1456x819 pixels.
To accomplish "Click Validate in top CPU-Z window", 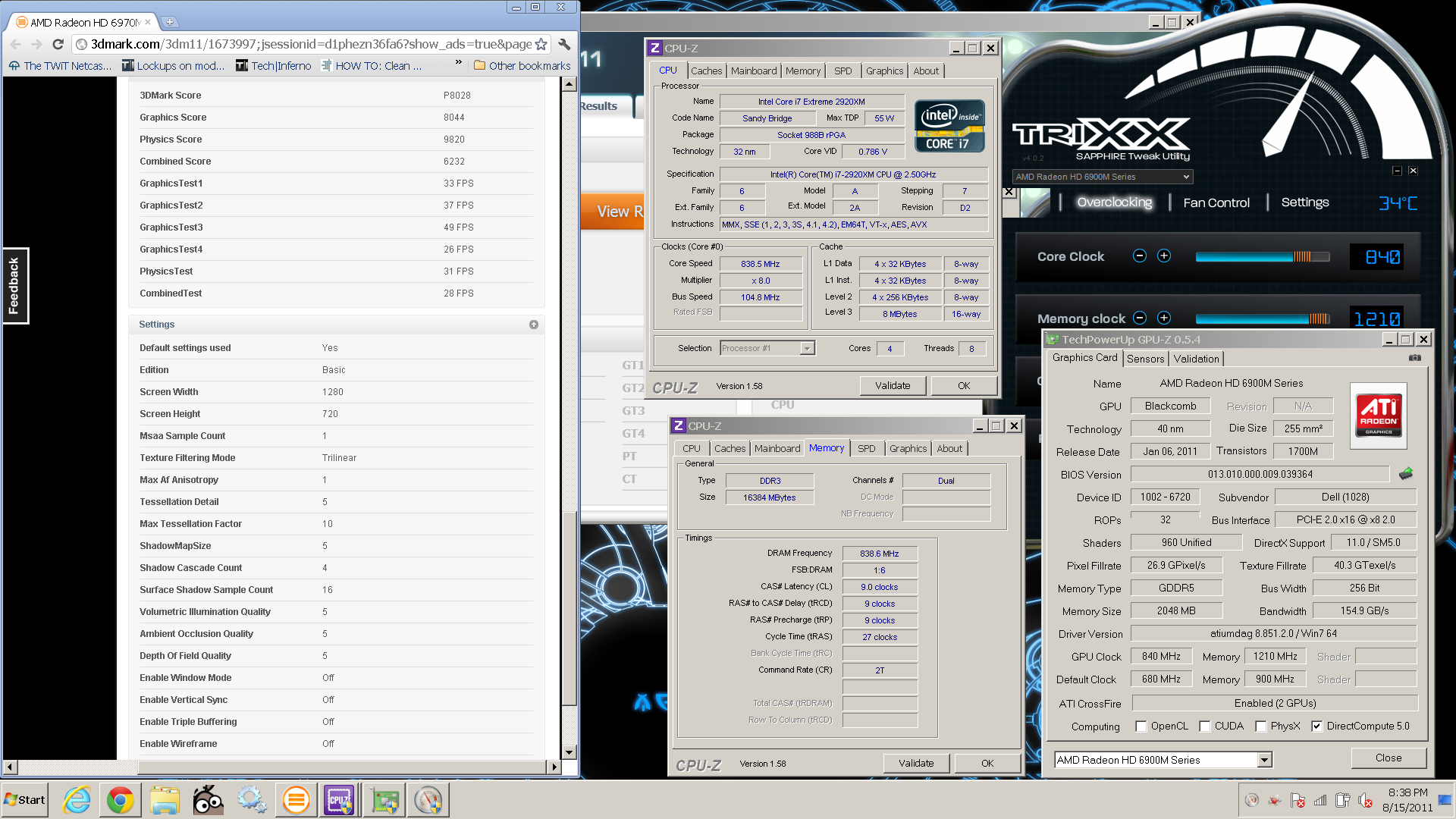I will click(893, 385).
